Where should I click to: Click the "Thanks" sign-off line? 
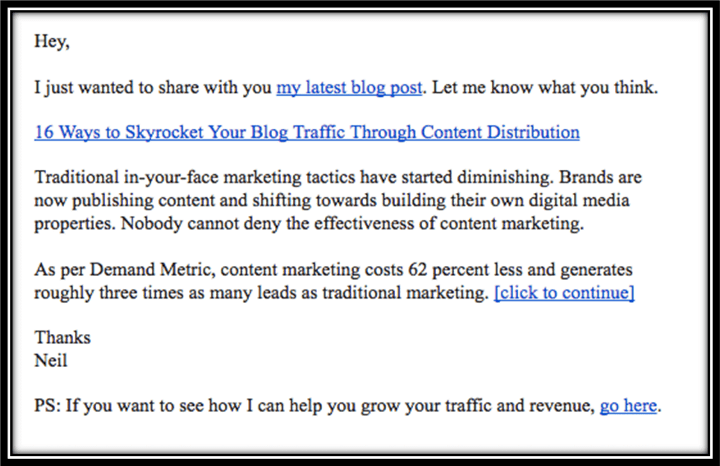pyautogui.click(x=62, y=337)
